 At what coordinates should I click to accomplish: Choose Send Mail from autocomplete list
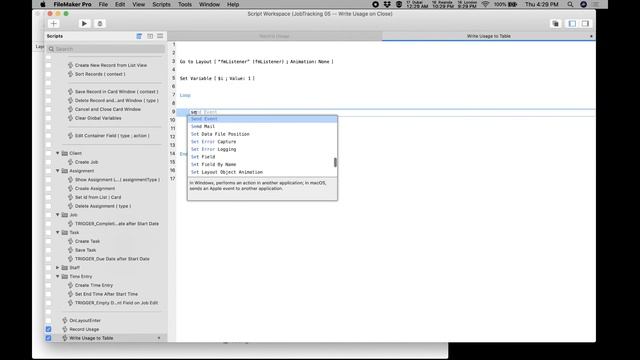(x=262, y=127)
